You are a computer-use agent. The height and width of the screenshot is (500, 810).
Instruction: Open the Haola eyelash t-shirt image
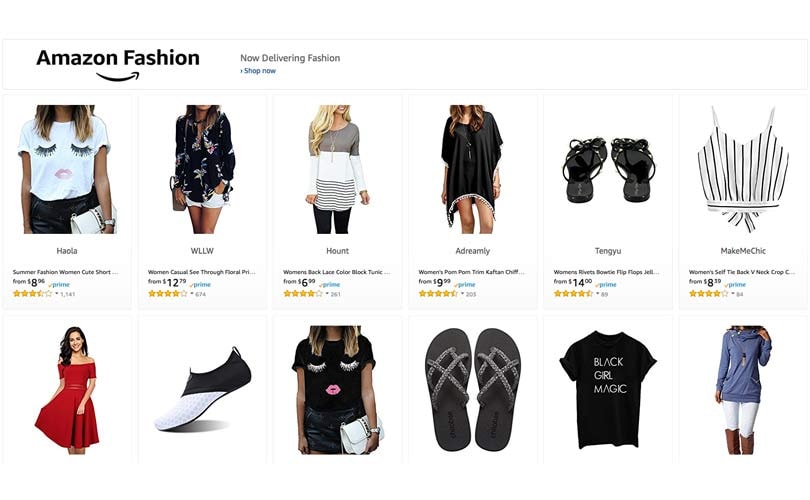[x=67, y=168]
